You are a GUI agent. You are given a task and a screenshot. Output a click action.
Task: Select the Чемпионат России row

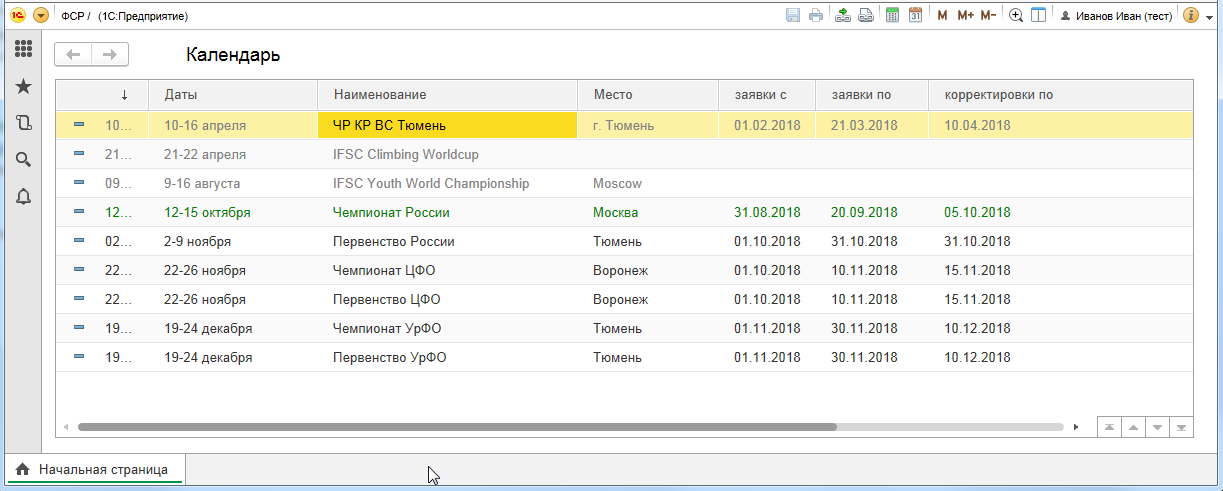pyautogui.click(x=391, y=212)
